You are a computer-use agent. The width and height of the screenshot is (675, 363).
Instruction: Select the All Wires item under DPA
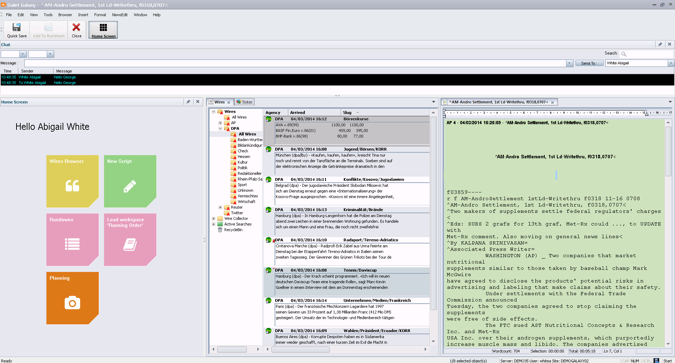coord(247,134)
